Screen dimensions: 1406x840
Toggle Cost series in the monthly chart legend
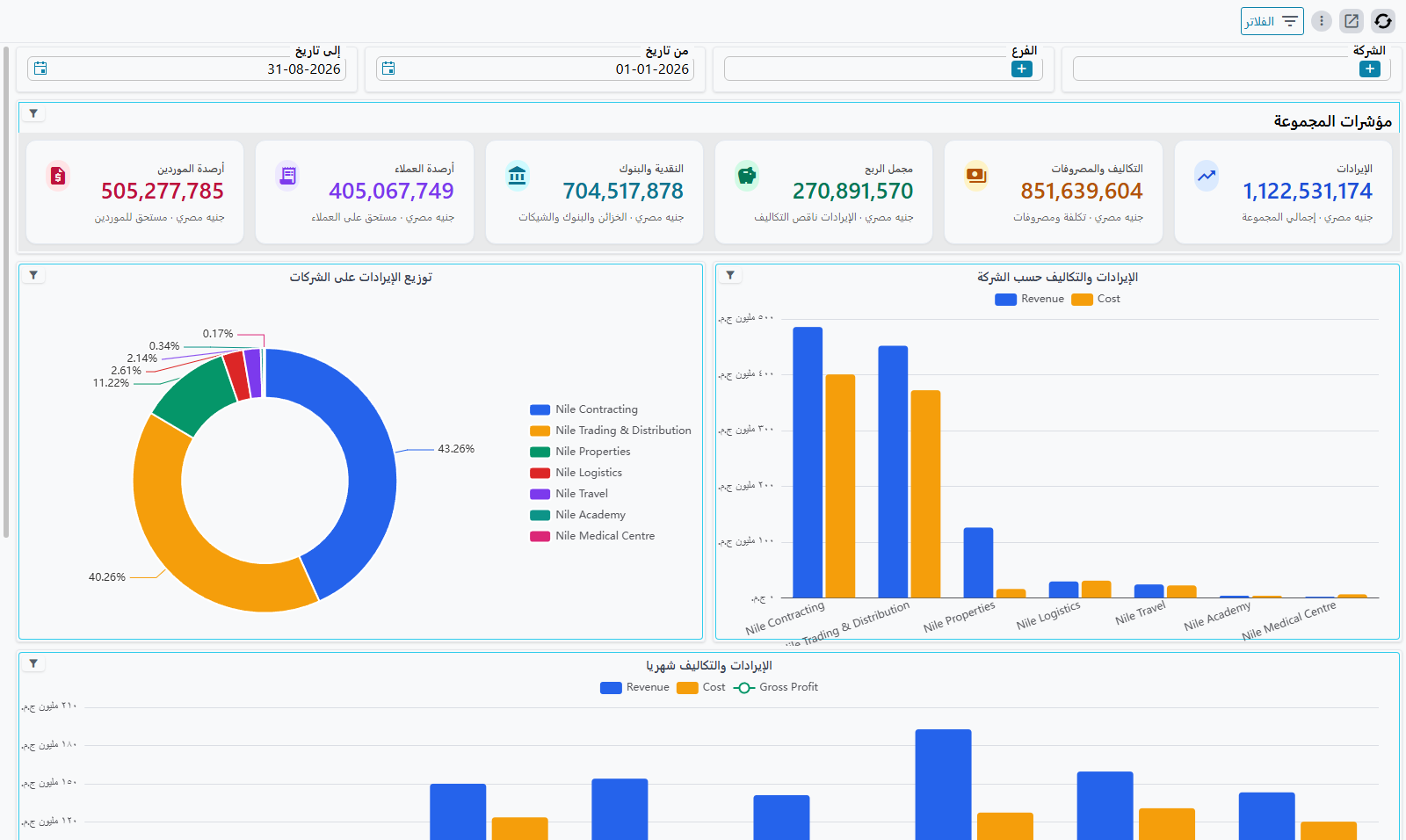701,687
